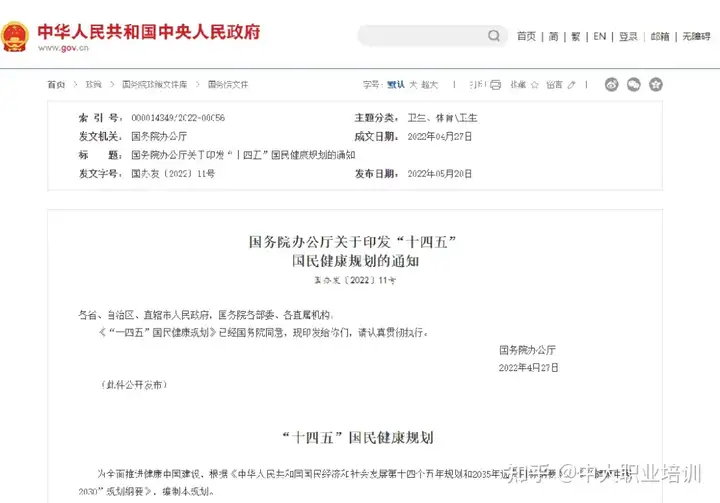Screen dimensions: 720x503
Task: Switch to English EN version
Action: (x=600, y=36)
